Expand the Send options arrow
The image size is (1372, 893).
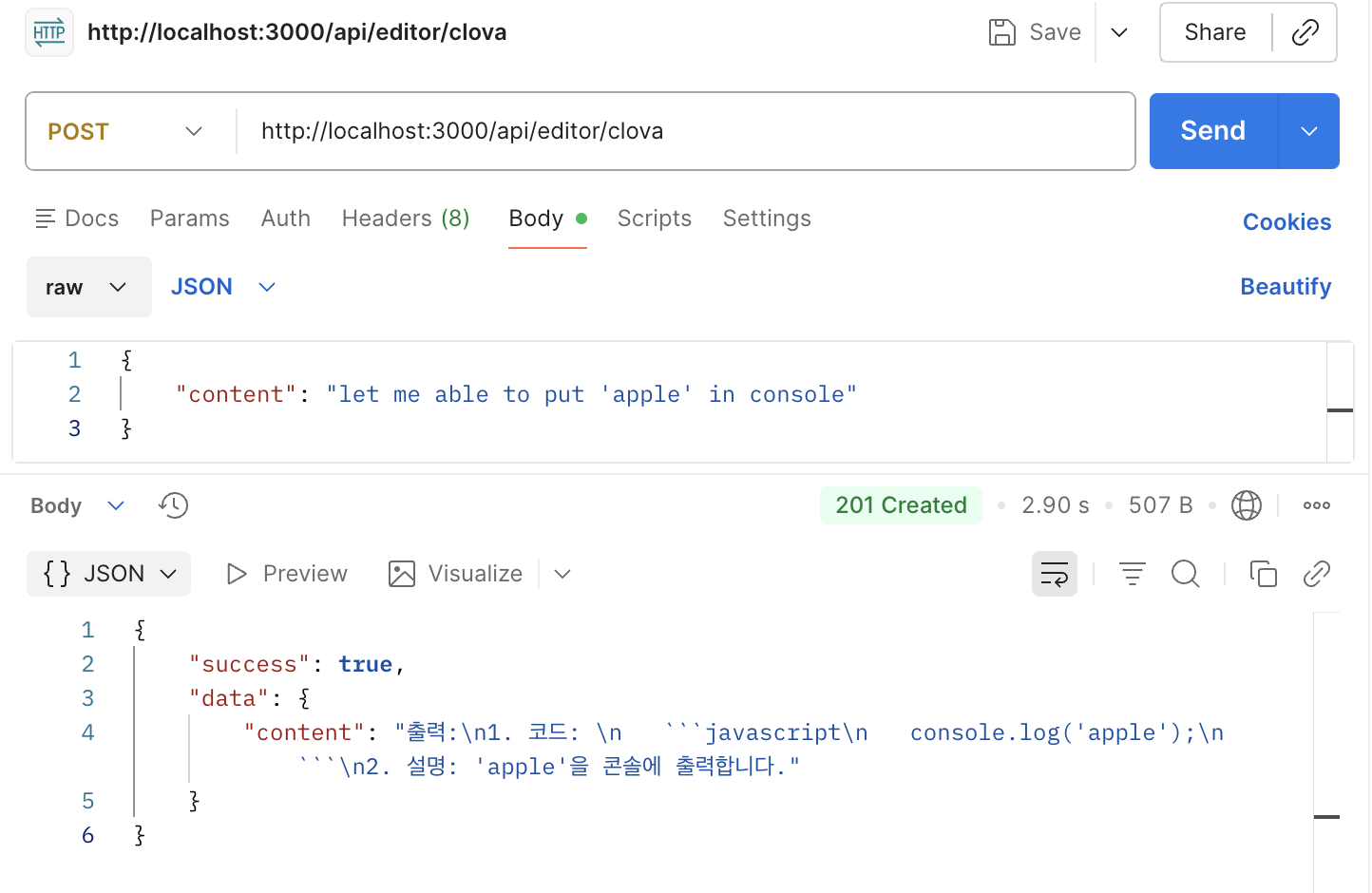click(1308, 131)
